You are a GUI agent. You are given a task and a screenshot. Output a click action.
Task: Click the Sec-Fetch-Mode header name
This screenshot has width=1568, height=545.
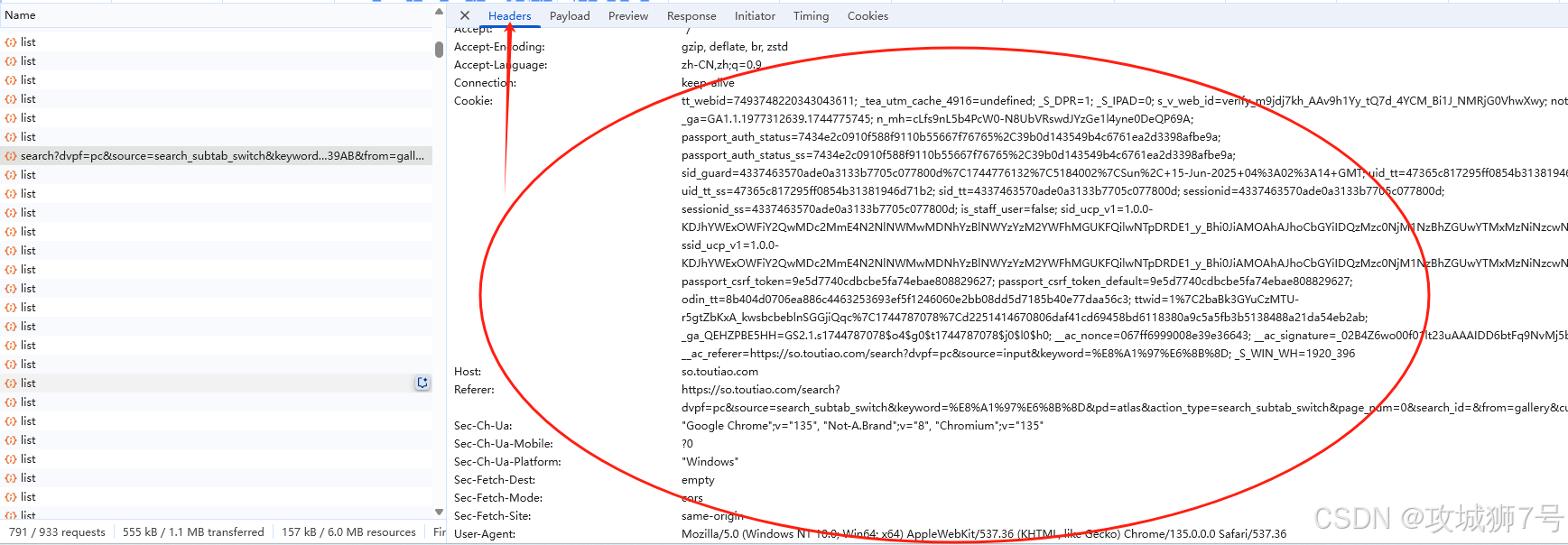tap(496, 498)
